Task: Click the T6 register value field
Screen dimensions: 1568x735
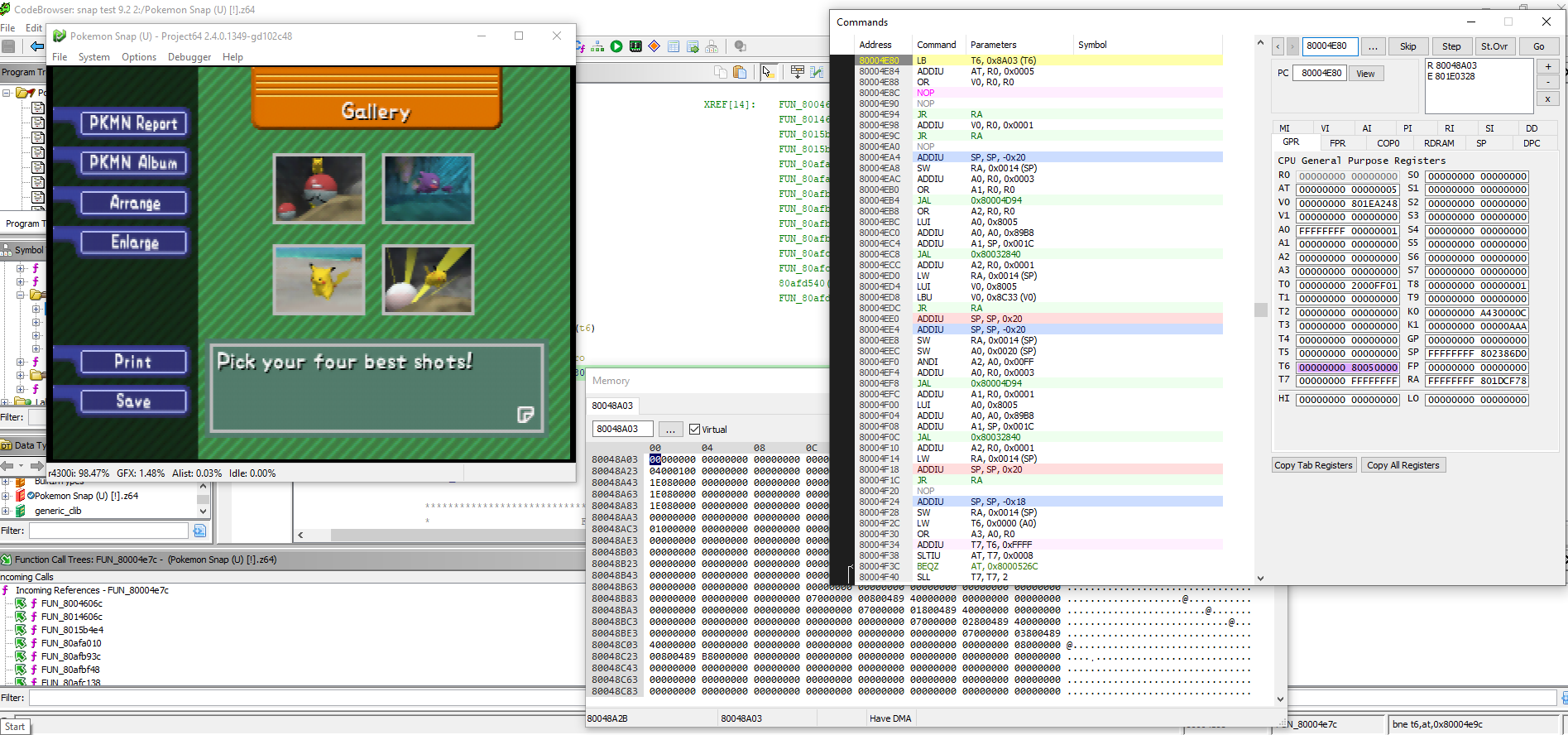Action: click(x=1348, y=367)
